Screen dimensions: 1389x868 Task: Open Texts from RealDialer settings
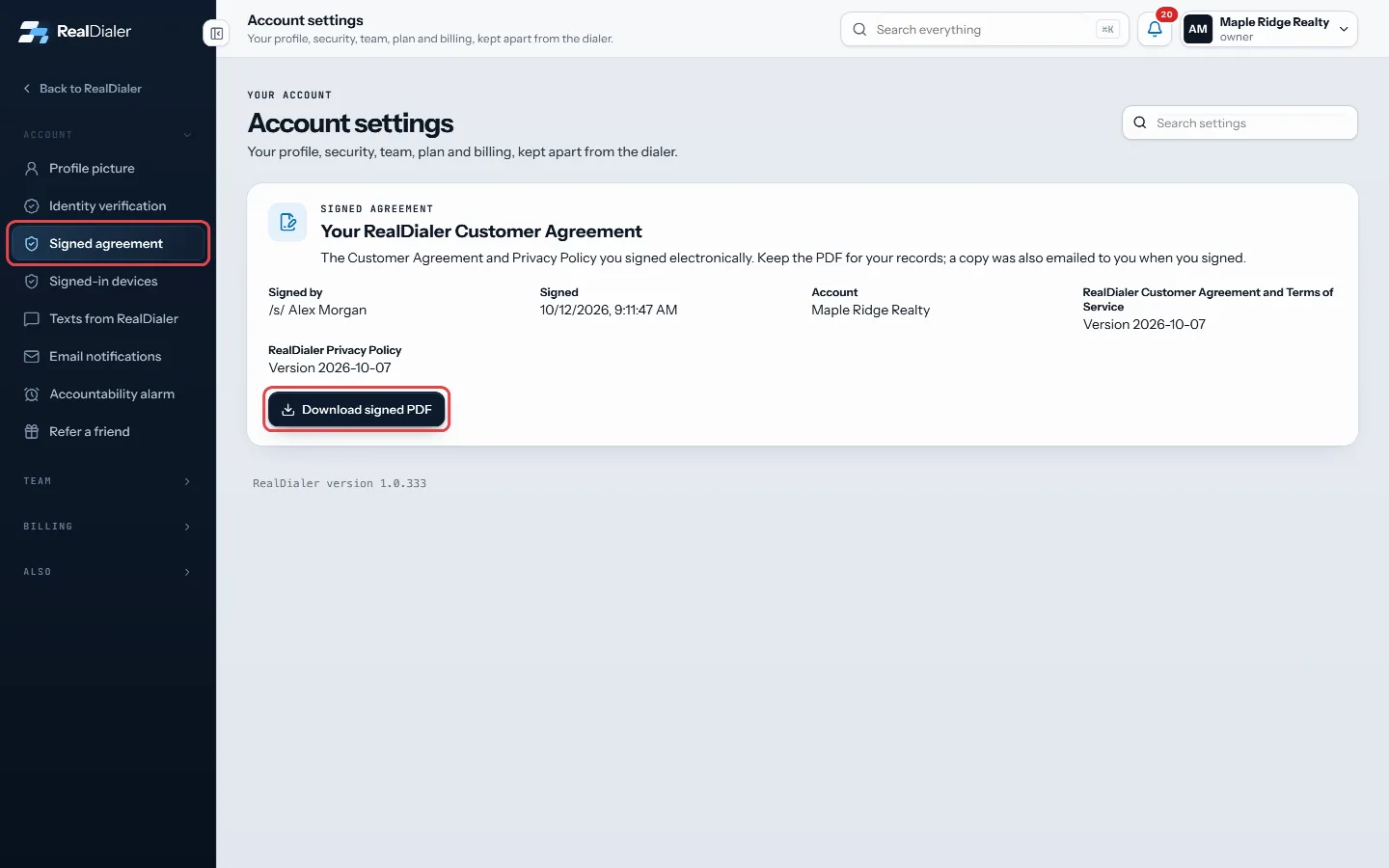pos(108,319)
